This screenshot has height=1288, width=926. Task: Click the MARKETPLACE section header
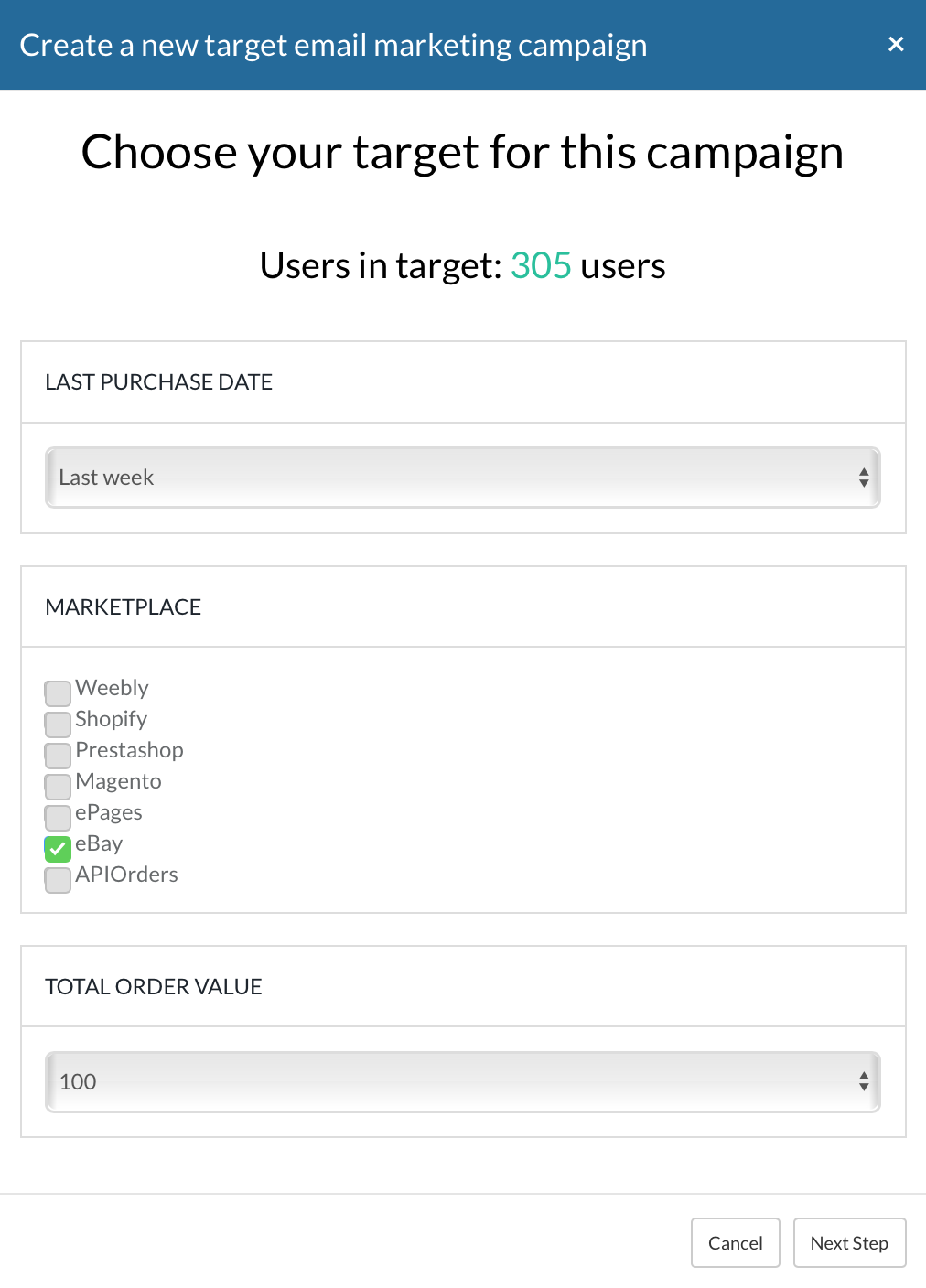[x=124, y=607]
